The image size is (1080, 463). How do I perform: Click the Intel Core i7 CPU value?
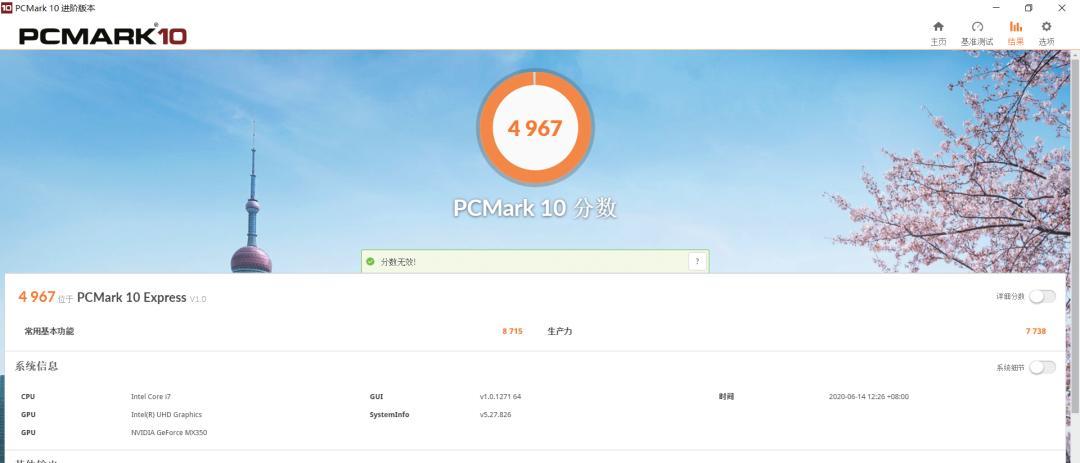click(x=151, y=397)
